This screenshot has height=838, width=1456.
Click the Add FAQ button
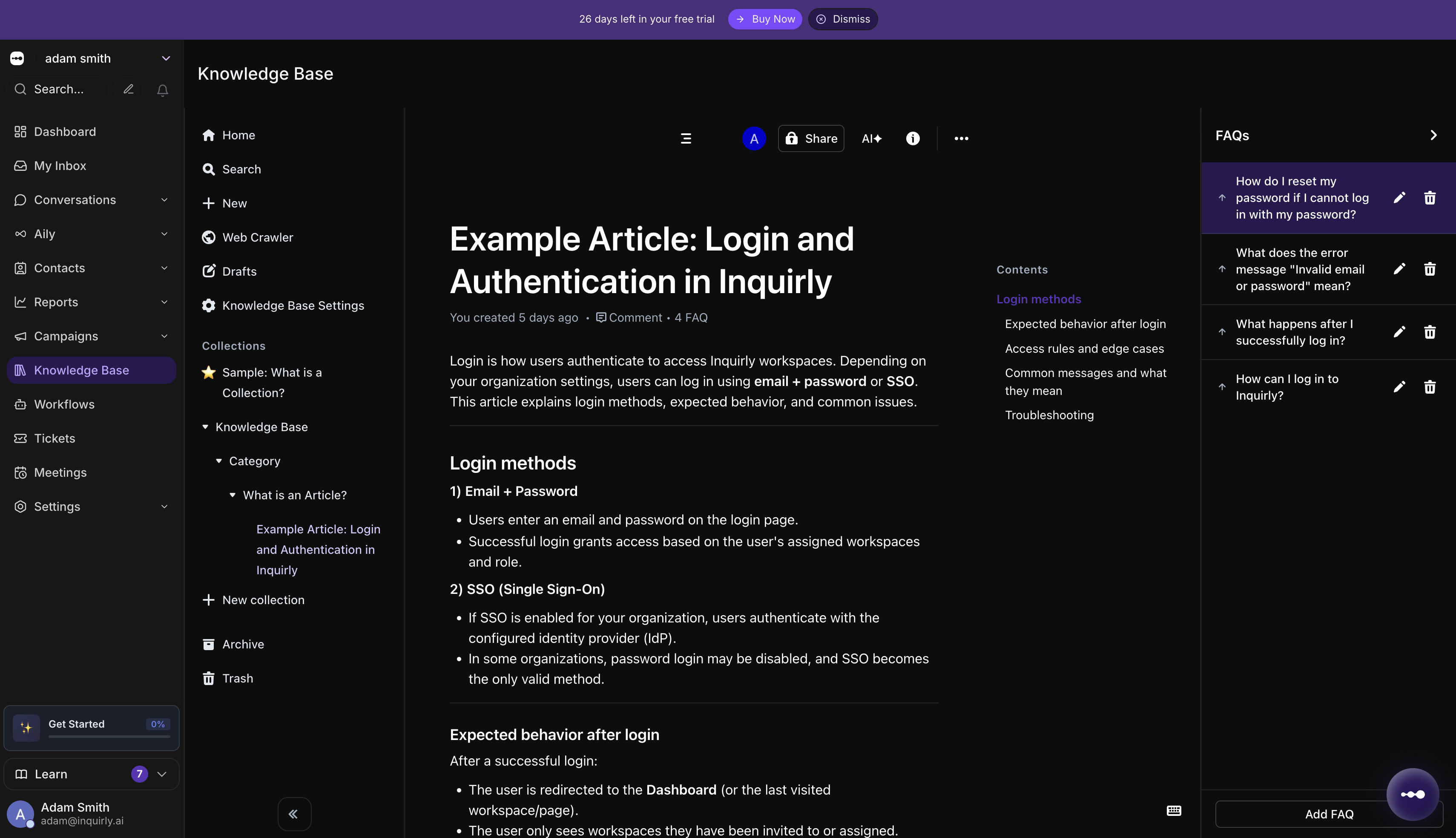click(x=1329, y=814)
